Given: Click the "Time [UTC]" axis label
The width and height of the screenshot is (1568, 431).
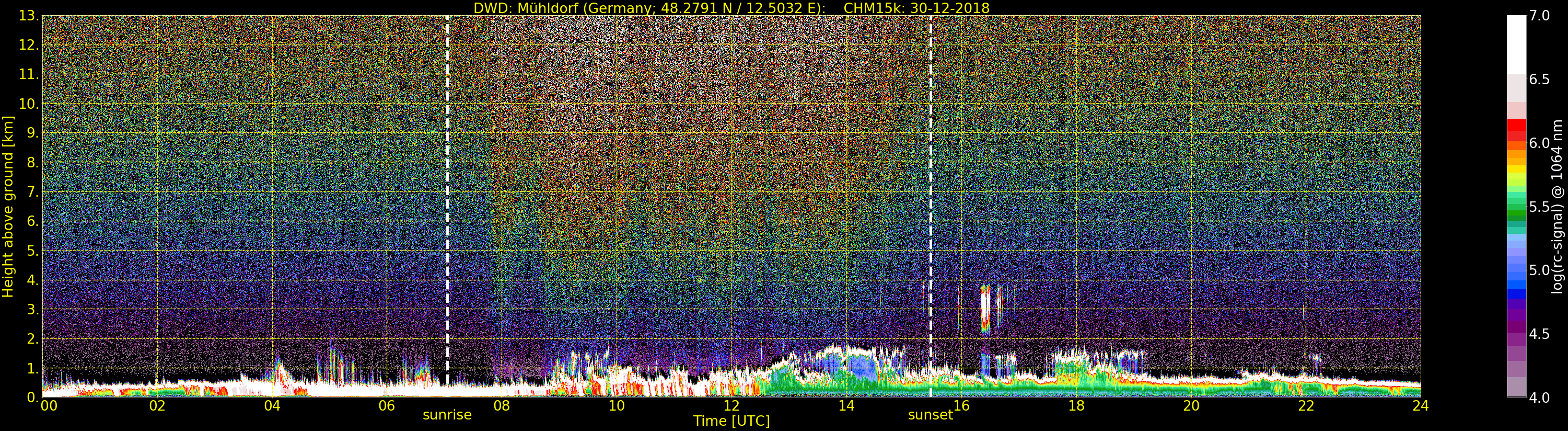Looking at the screenshot, I should (731, 421).
